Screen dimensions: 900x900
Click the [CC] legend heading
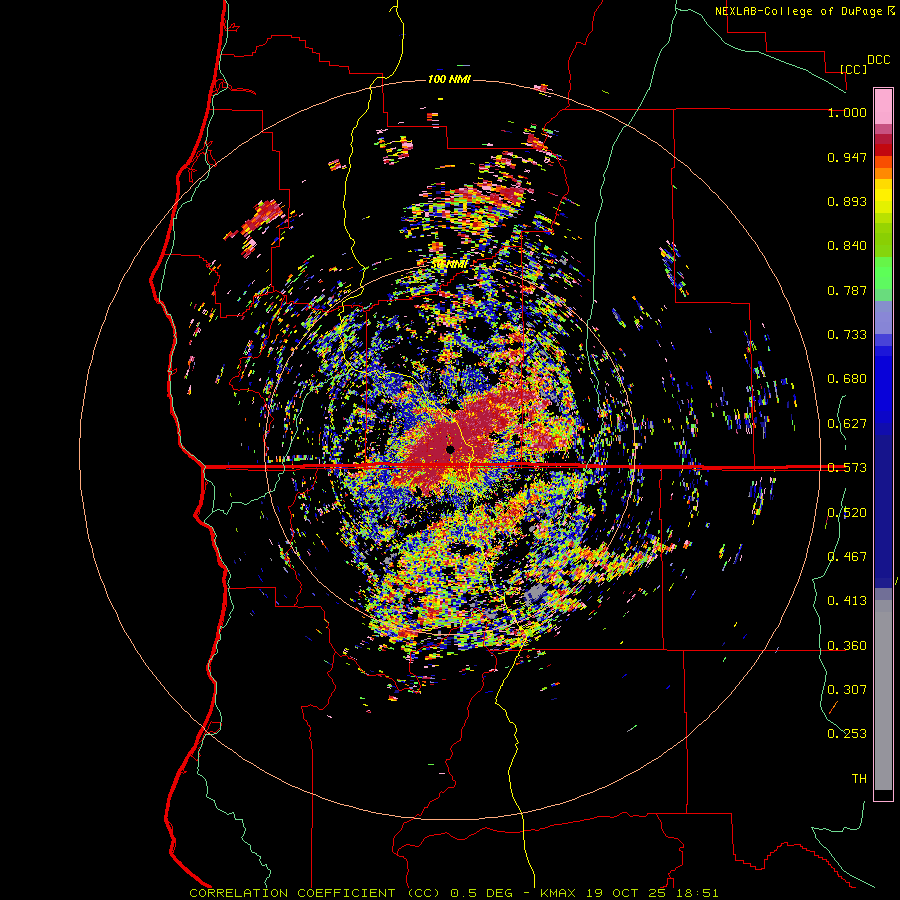pyautogui.click(x=853, y=70)
